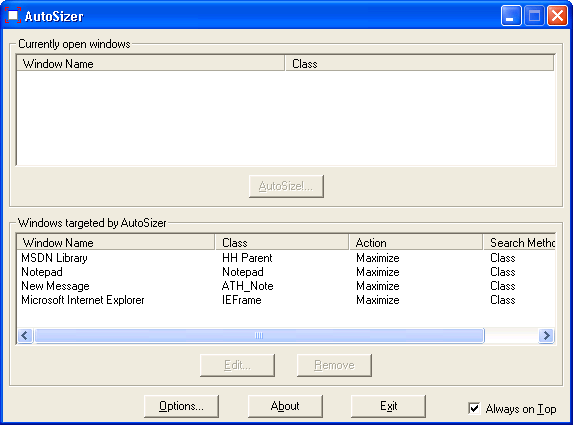Click the scrollbar left arrow
This screenshot has width=573, height=425.
click(x=25, y=335)
